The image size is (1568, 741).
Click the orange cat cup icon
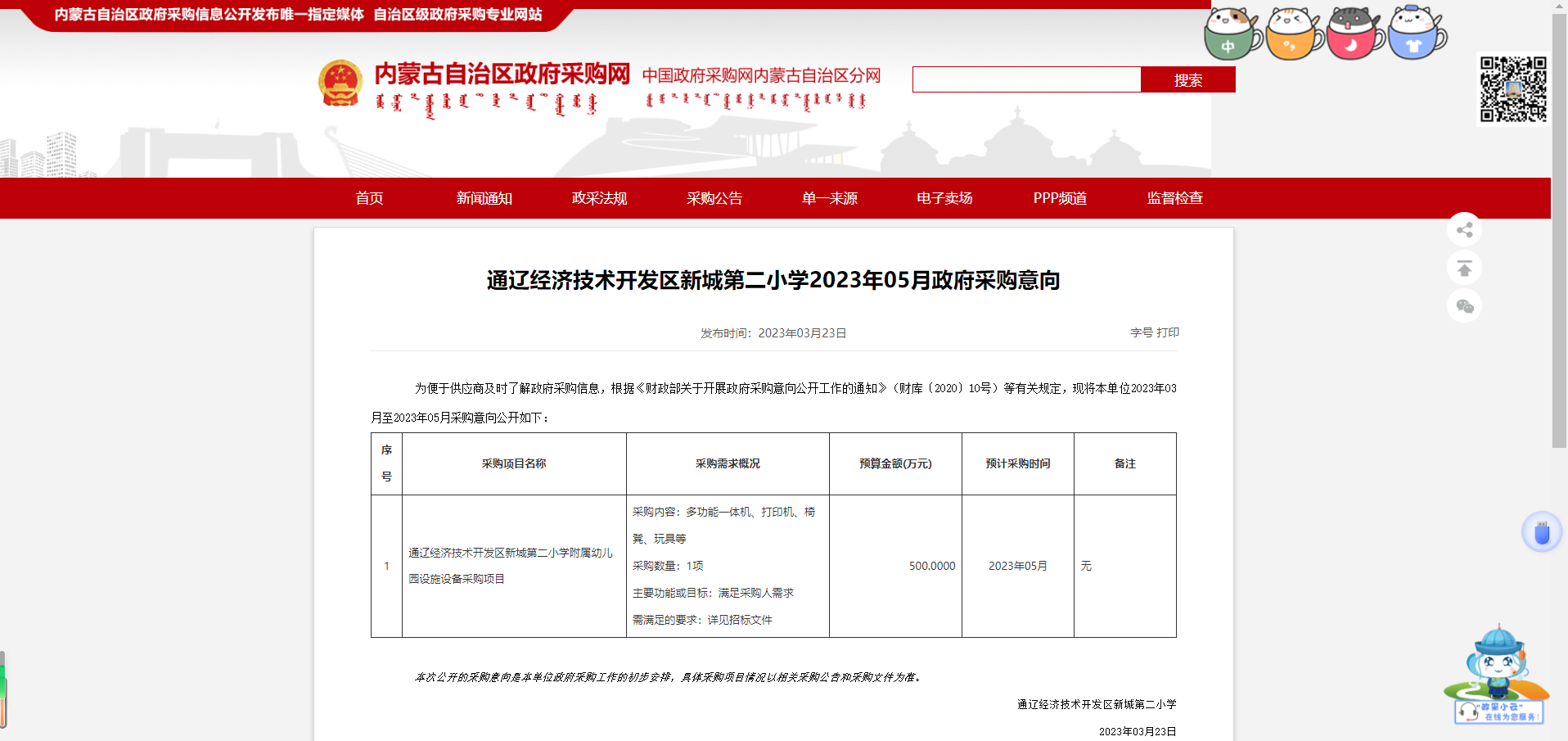[x=1292, y=34]
